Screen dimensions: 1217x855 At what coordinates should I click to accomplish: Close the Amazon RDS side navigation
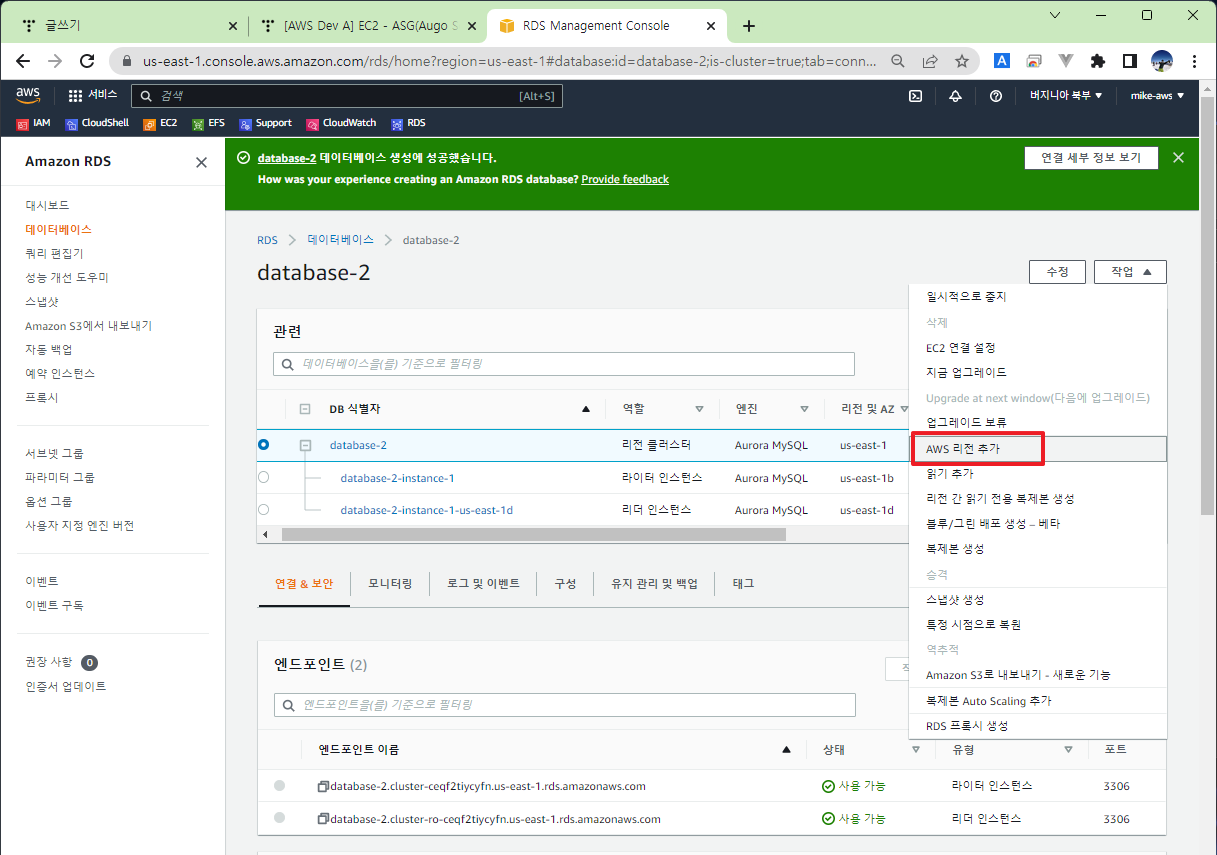pyautogui.click(x=201, y=162)
